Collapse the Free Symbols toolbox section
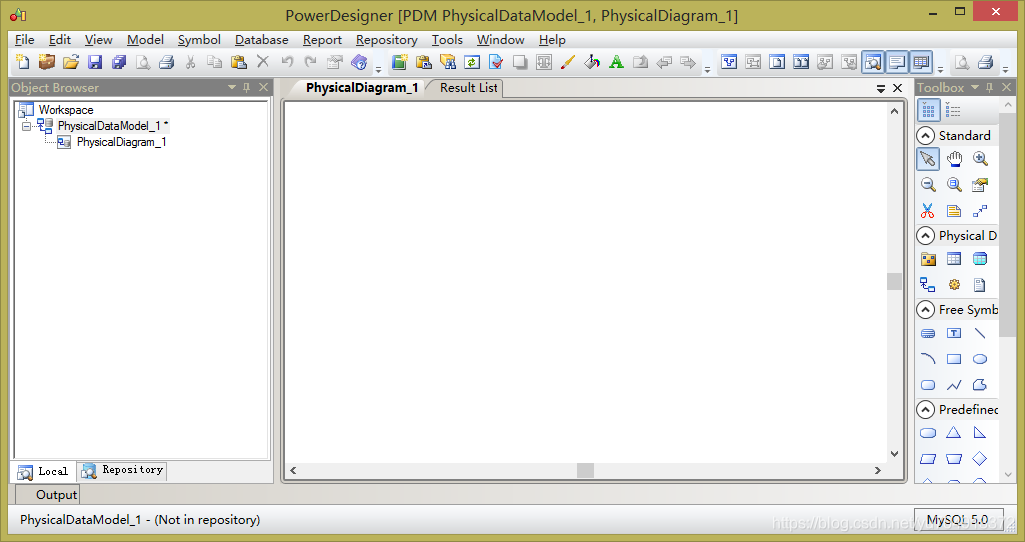Screen dimensions: 1025x542 tap(925, 309)
